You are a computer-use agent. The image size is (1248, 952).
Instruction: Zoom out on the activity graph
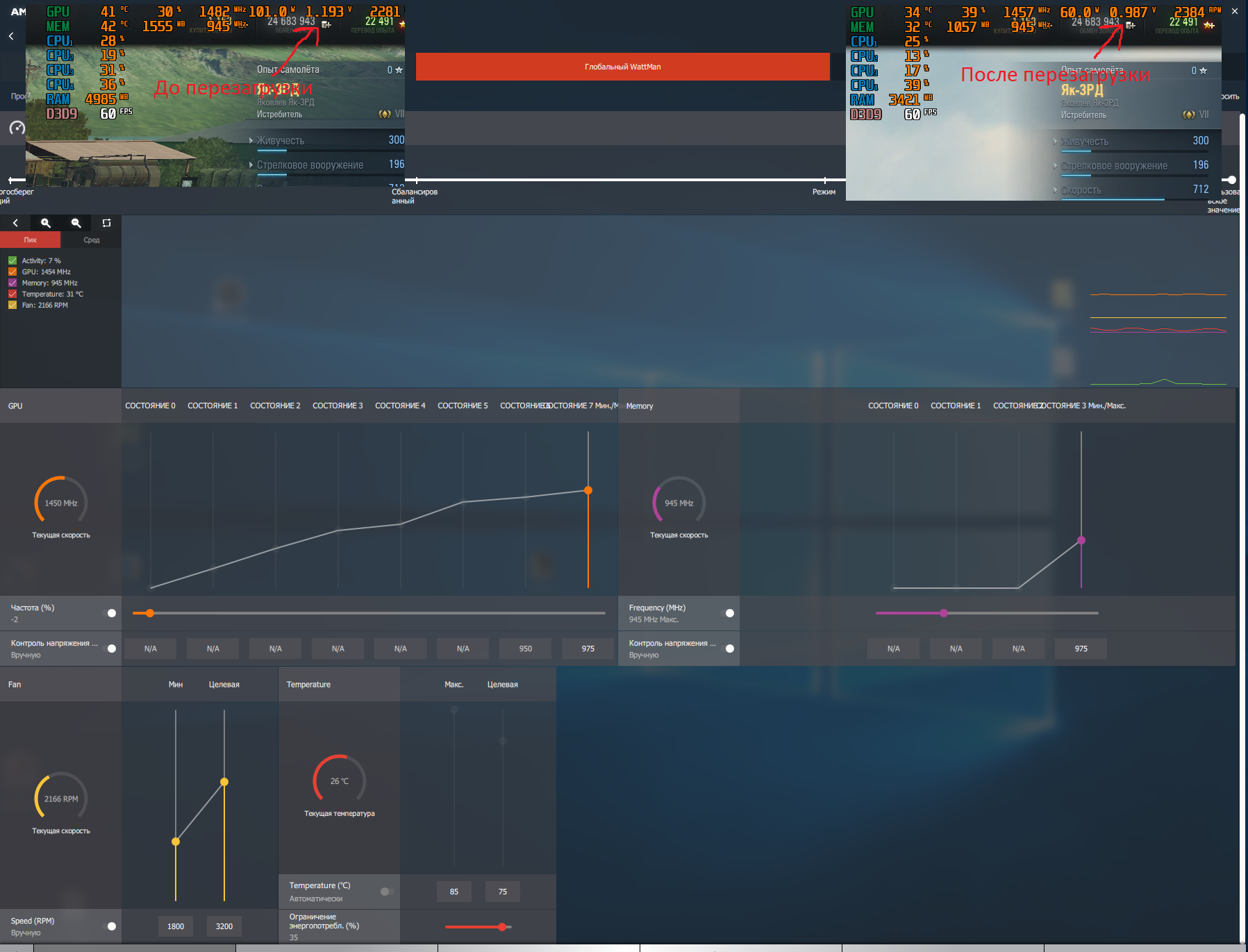[x=76, y=223]
